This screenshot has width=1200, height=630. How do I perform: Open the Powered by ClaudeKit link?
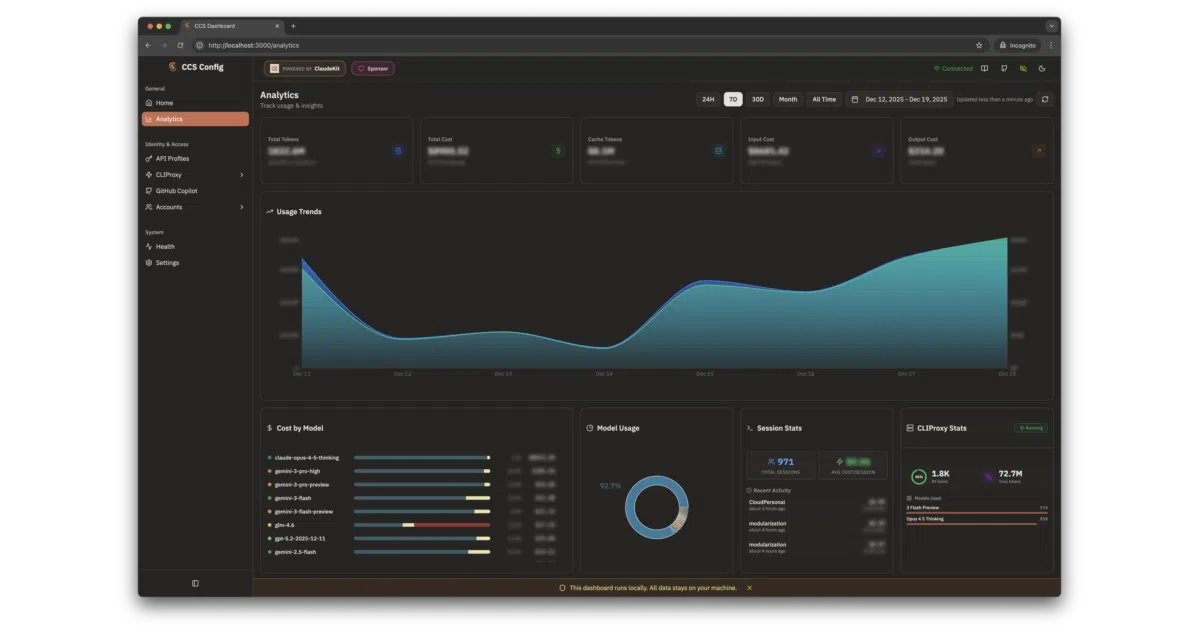[x=304, y=69]
